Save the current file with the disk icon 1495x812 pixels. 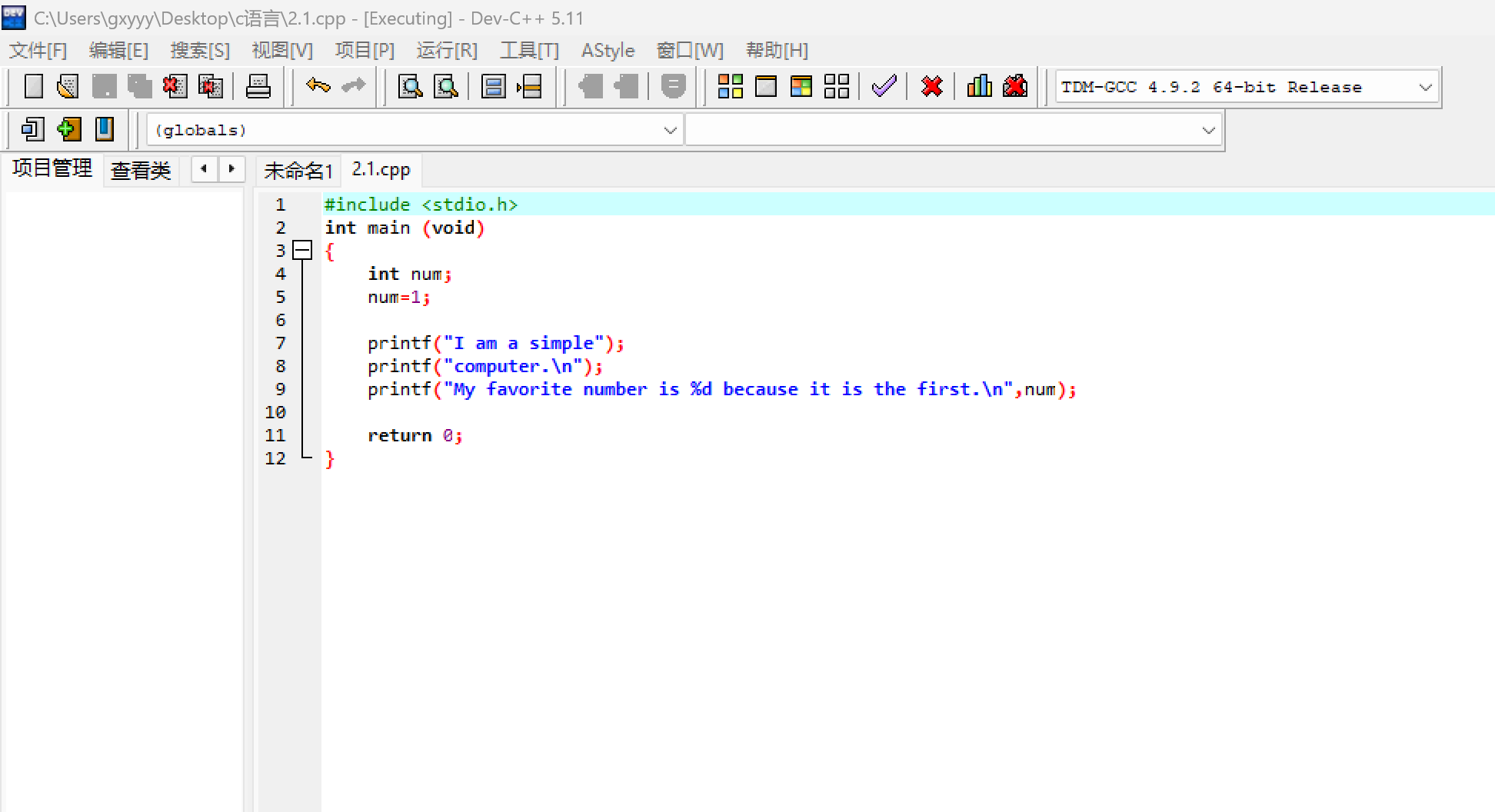click(104, 86)
